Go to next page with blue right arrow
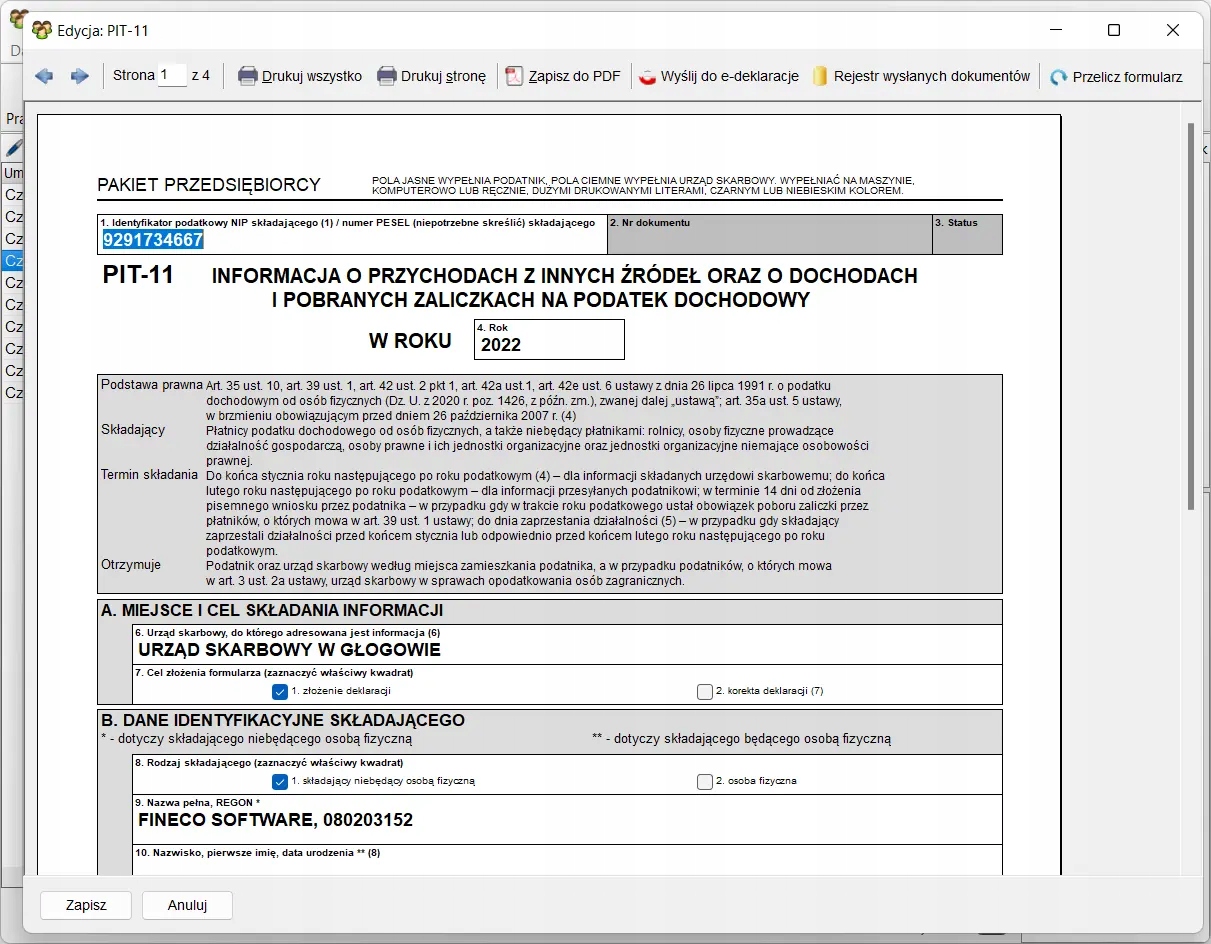 pyautogui.click(x=80, y=76)
